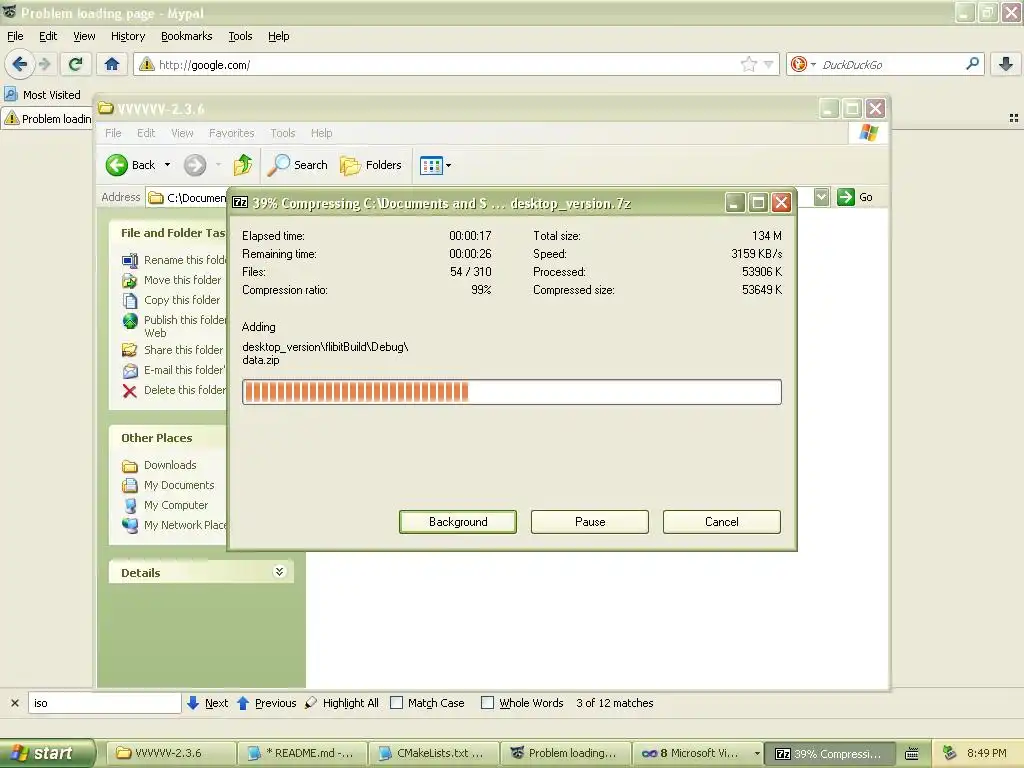Click Explorer's green Back button

click(x=131, y=165)
